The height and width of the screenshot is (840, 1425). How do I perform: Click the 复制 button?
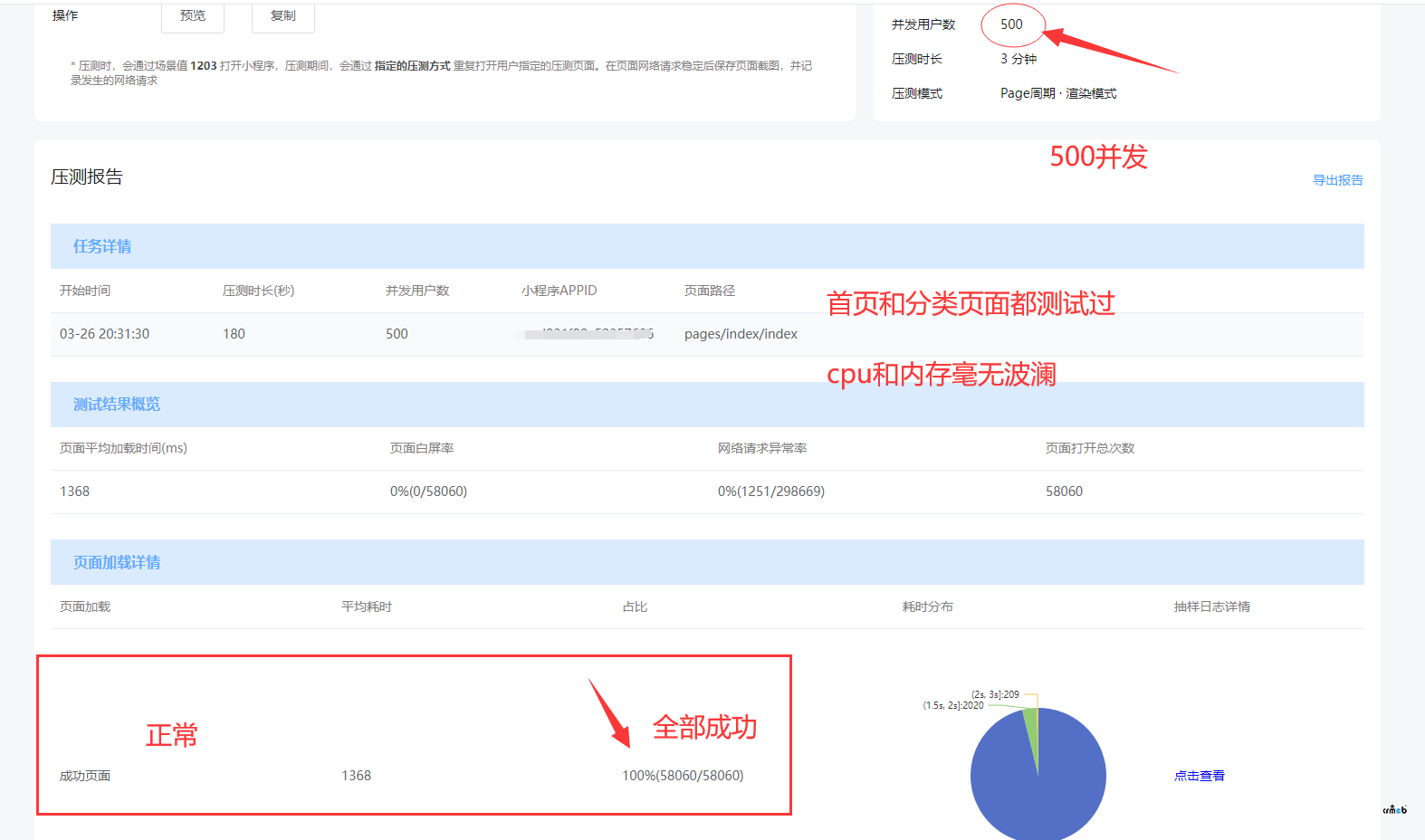(x=283, y=16)
